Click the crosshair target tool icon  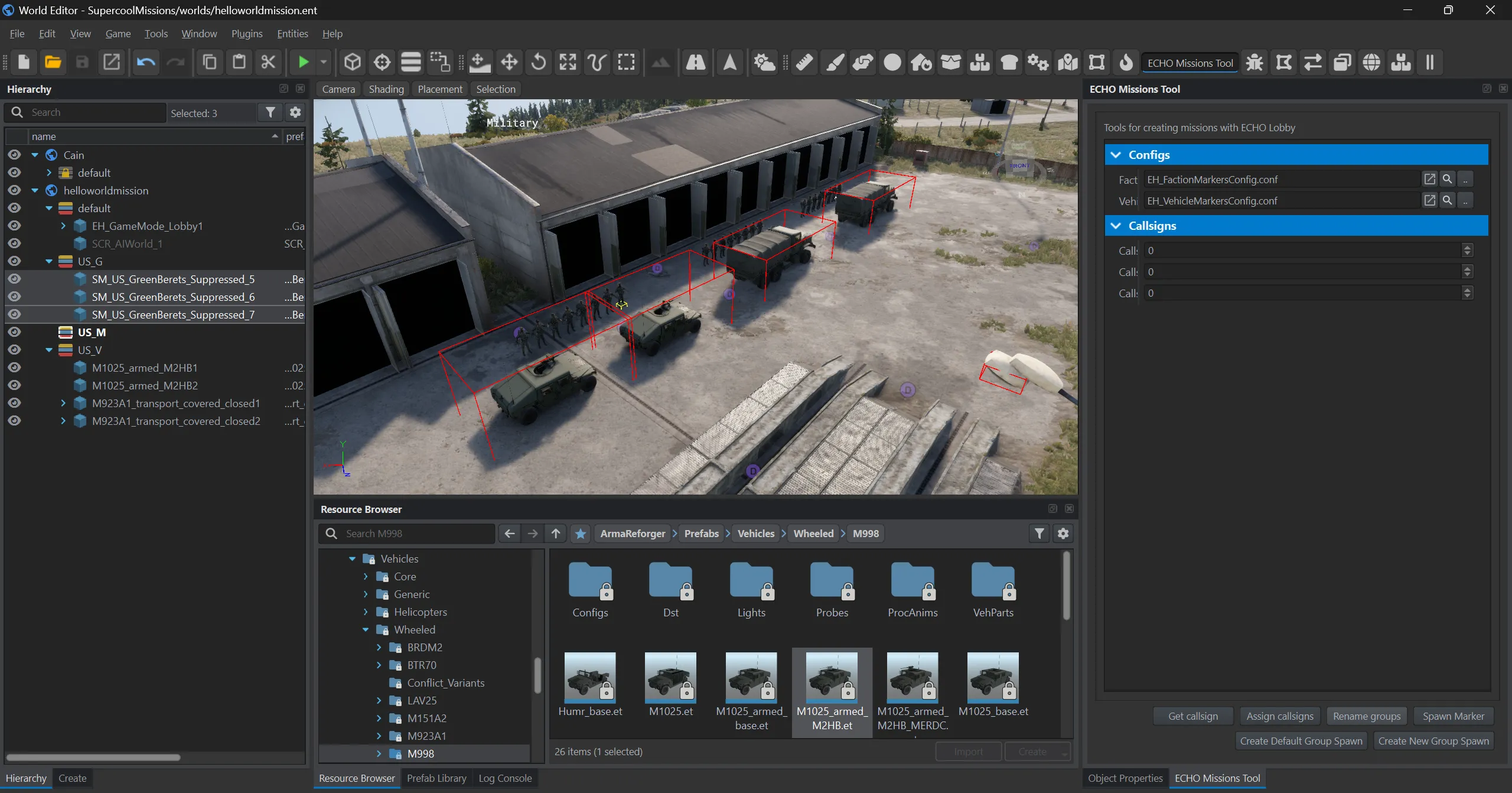pyautogui.click(x=382, y=62)
